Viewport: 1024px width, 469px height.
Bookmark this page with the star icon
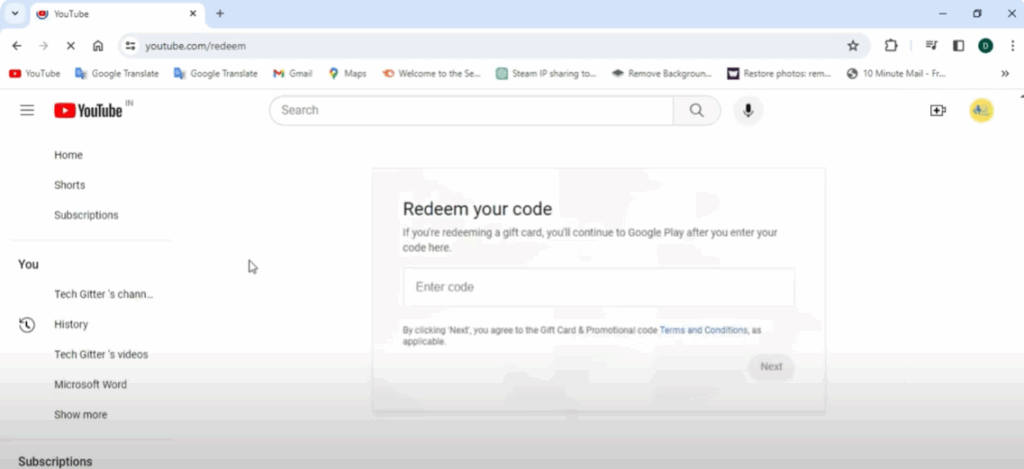point(853,46)
